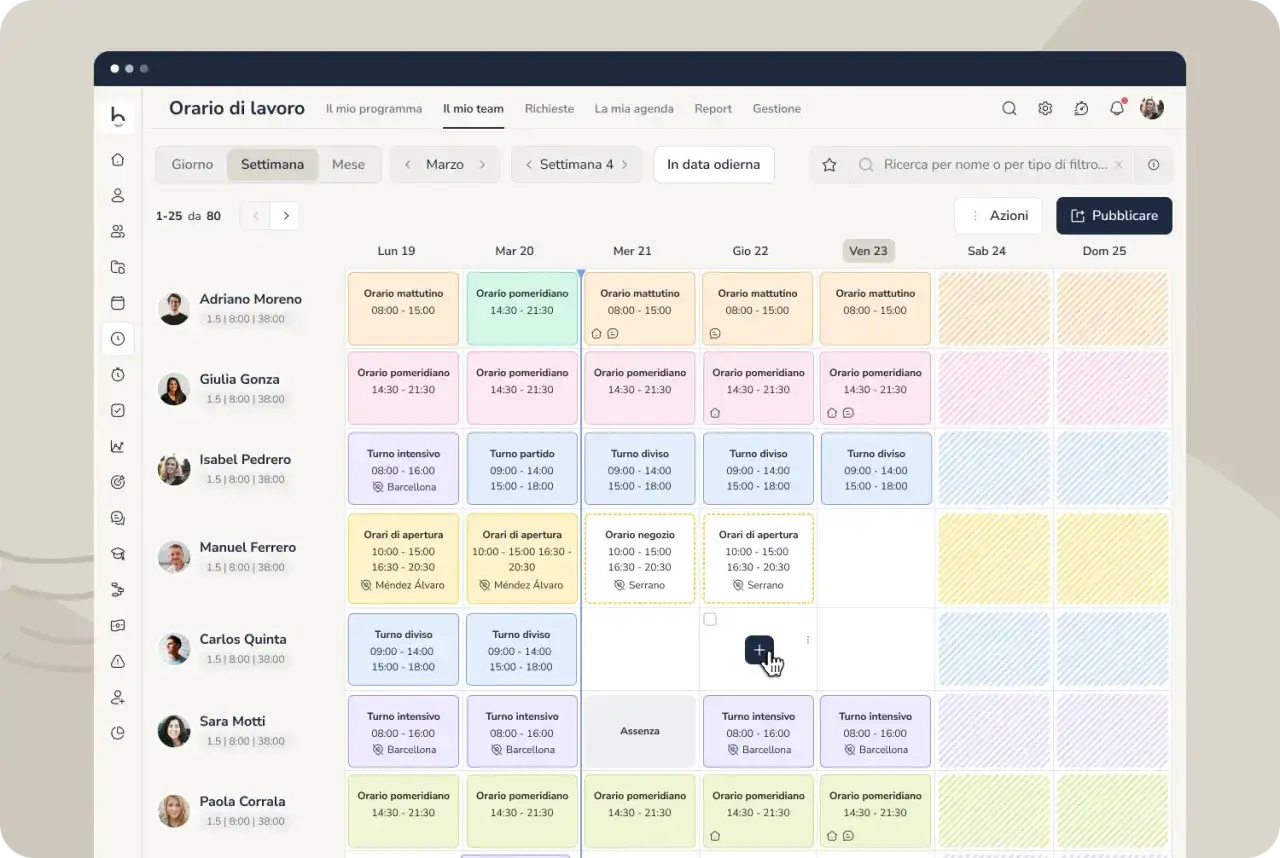Screen dimensions: 1280x858
Task: Switch to Mese view
Action: (348, 165)
